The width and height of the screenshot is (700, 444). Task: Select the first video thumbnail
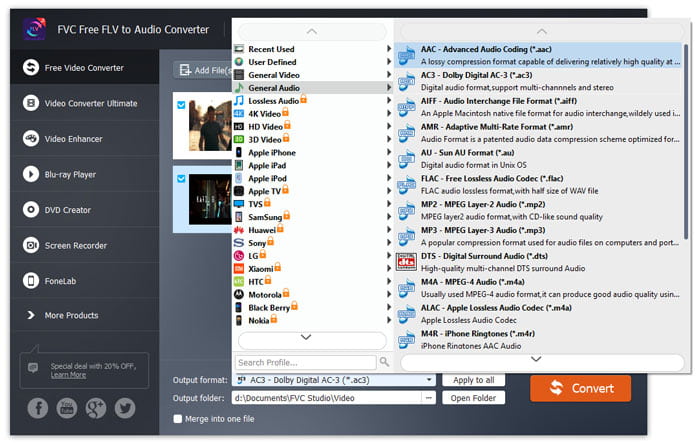[210, 125]
